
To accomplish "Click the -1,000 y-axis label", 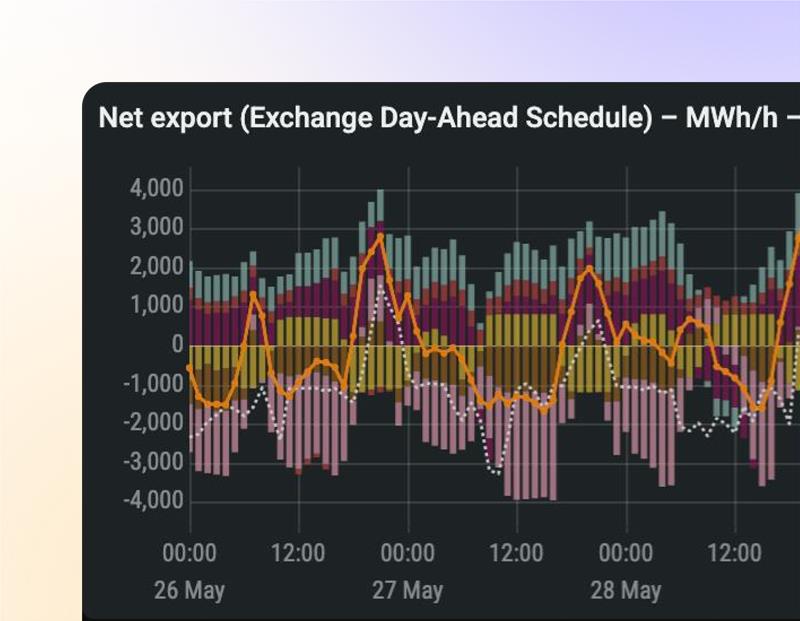I will pos(154,384).
